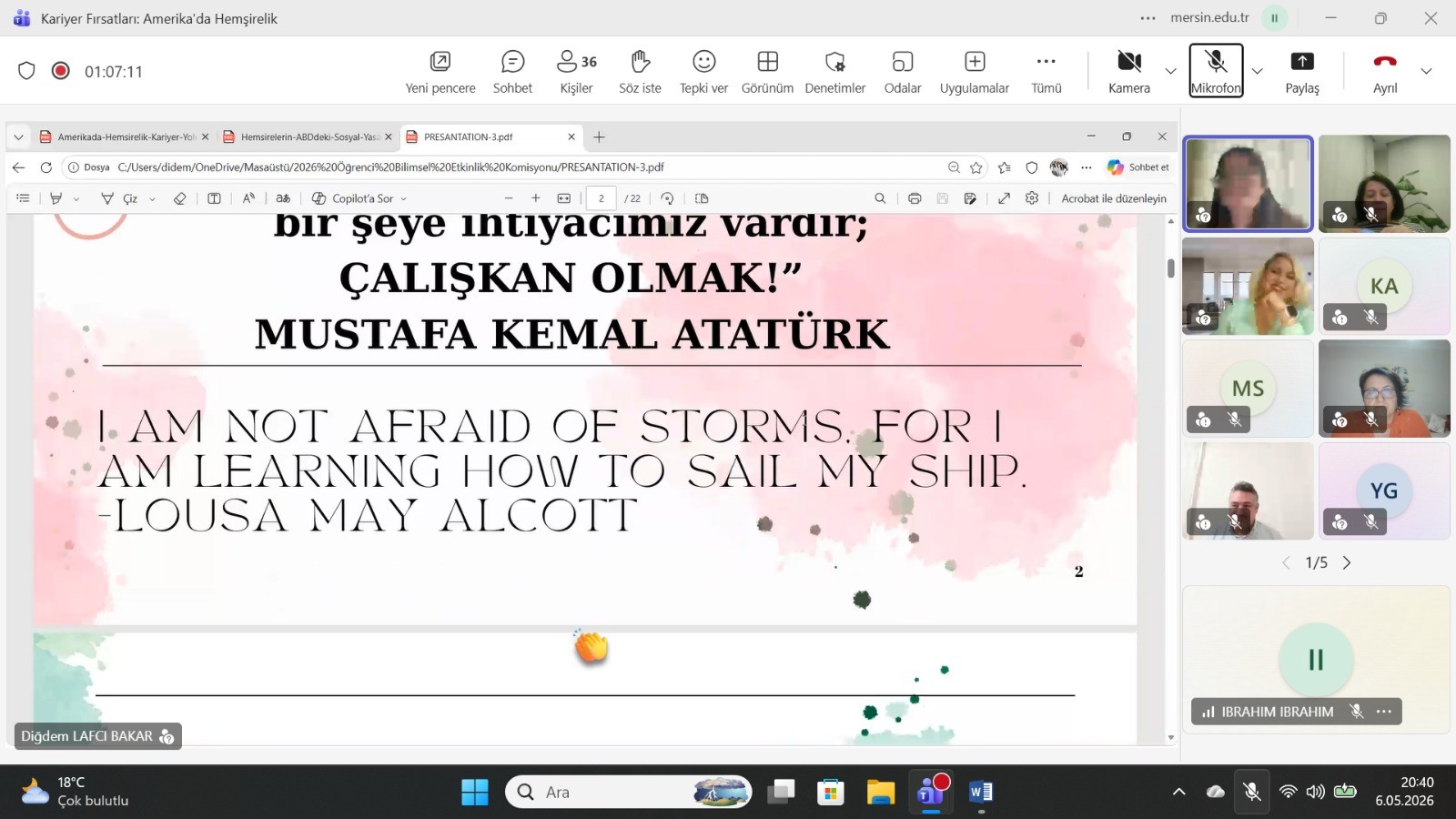Image resolution: width=1456 pixels, height=819 pixels.
Task: Click Acrobat ile düzenleyin button
Action: [1114, 198]
